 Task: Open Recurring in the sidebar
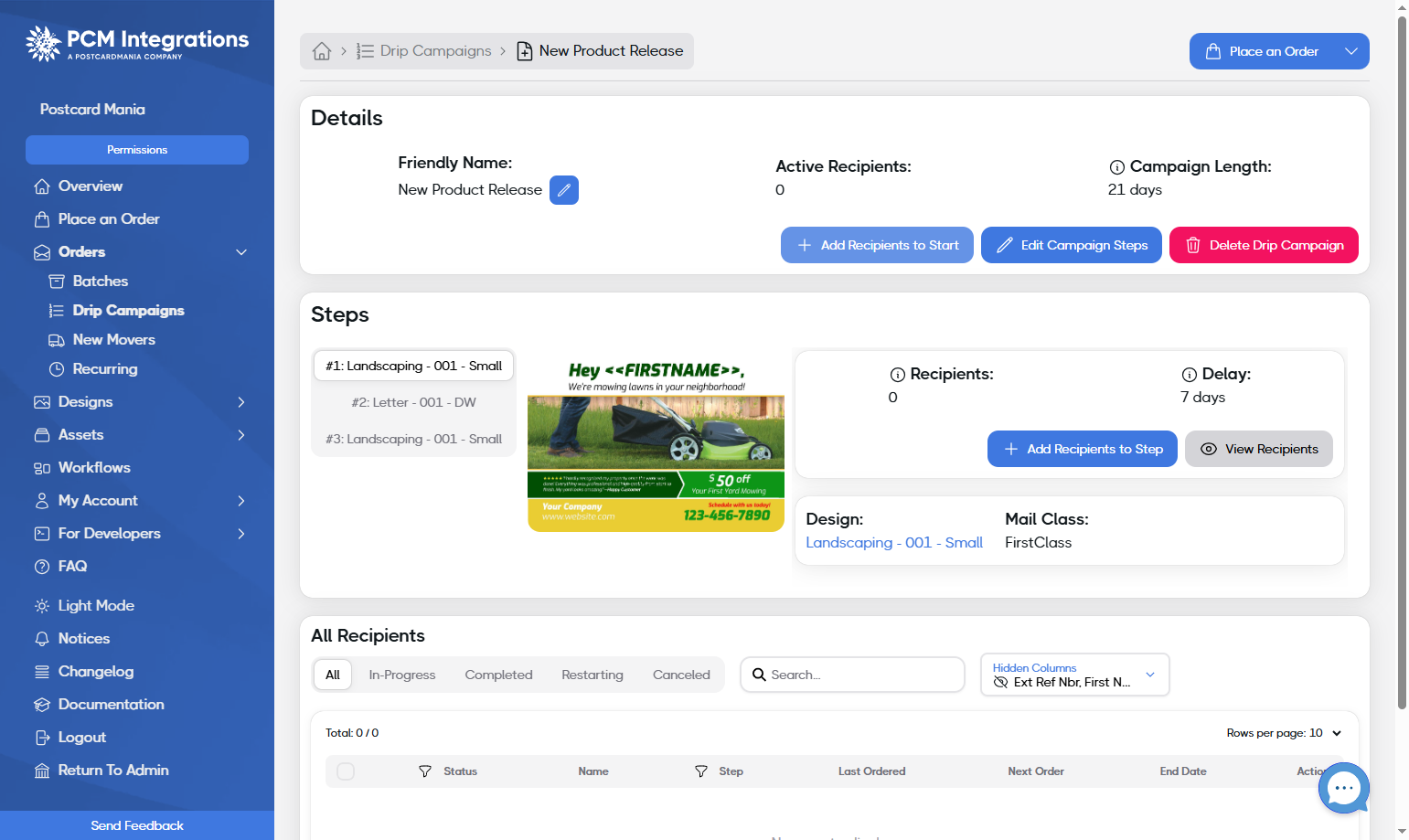(105, 369)
